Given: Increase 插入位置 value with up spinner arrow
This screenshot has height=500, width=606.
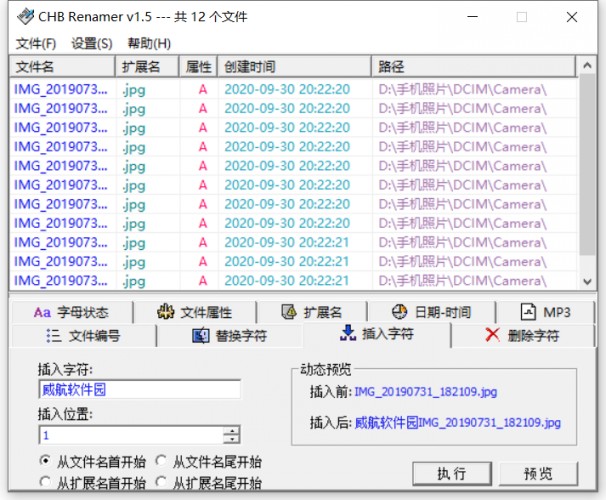Looking at the screenshot, I should (x=232, y=430).
